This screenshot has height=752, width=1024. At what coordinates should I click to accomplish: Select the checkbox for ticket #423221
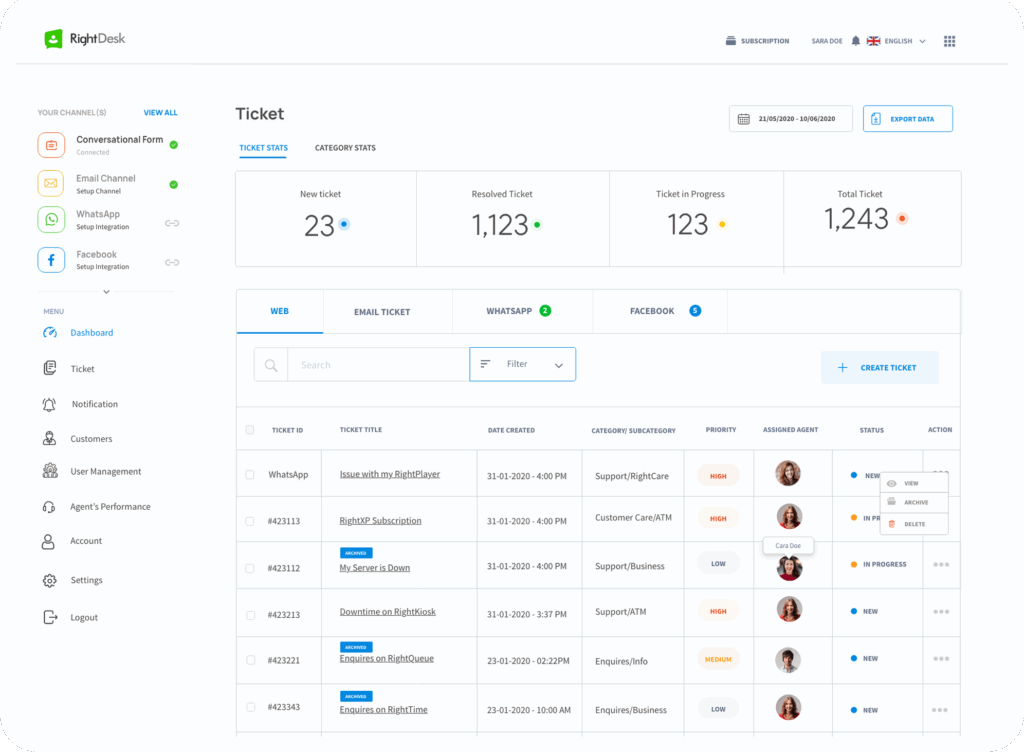(x=250, y=660)
